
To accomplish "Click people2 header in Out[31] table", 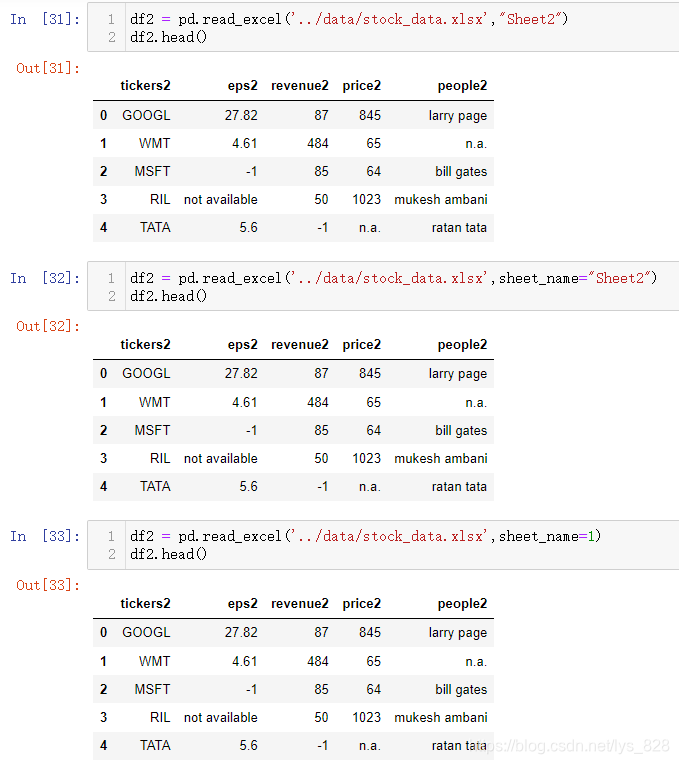I will (462, 86).
